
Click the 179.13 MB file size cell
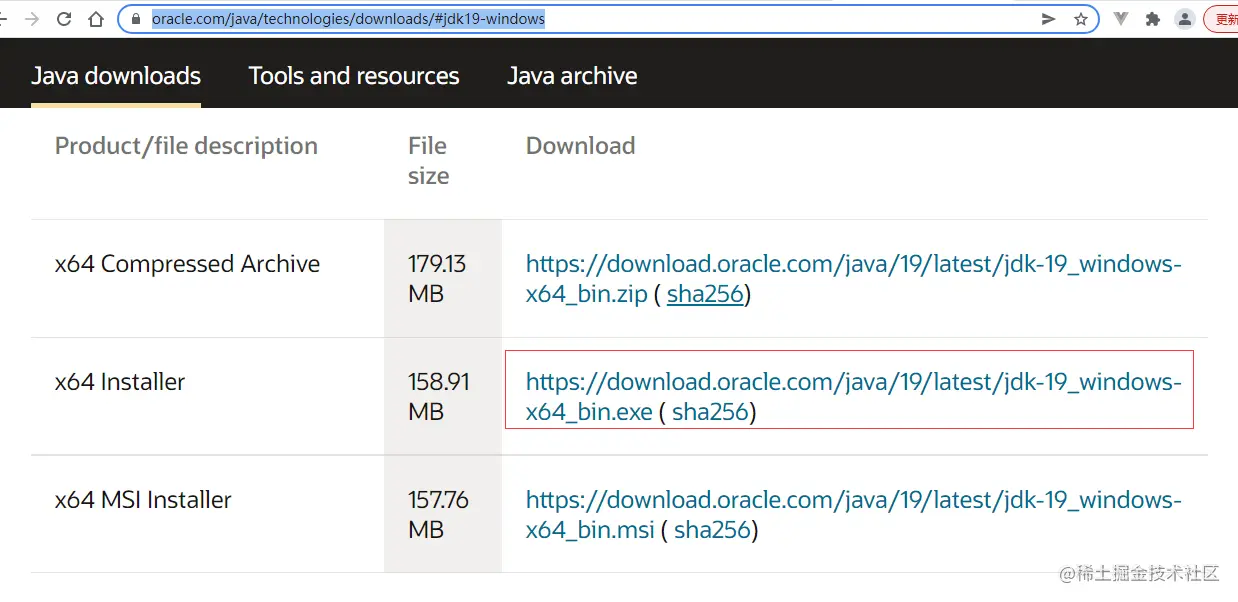pyautogui.click(x=442, y=279)
